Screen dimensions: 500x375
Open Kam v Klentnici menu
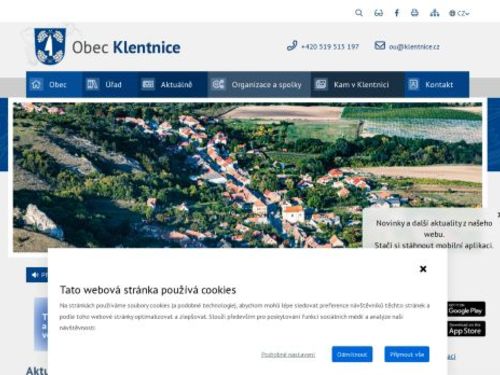[357, 84]
